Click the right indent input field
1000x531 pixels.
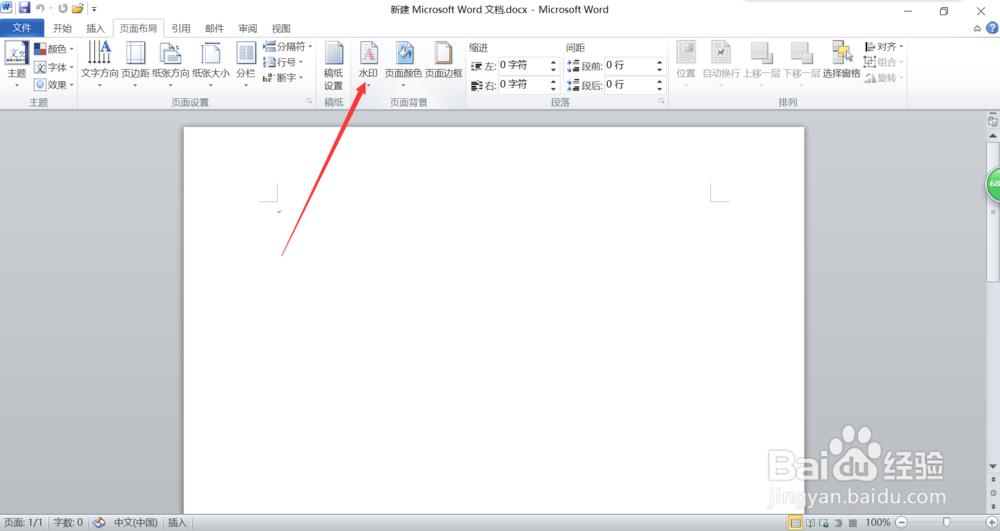click(522, 84)
